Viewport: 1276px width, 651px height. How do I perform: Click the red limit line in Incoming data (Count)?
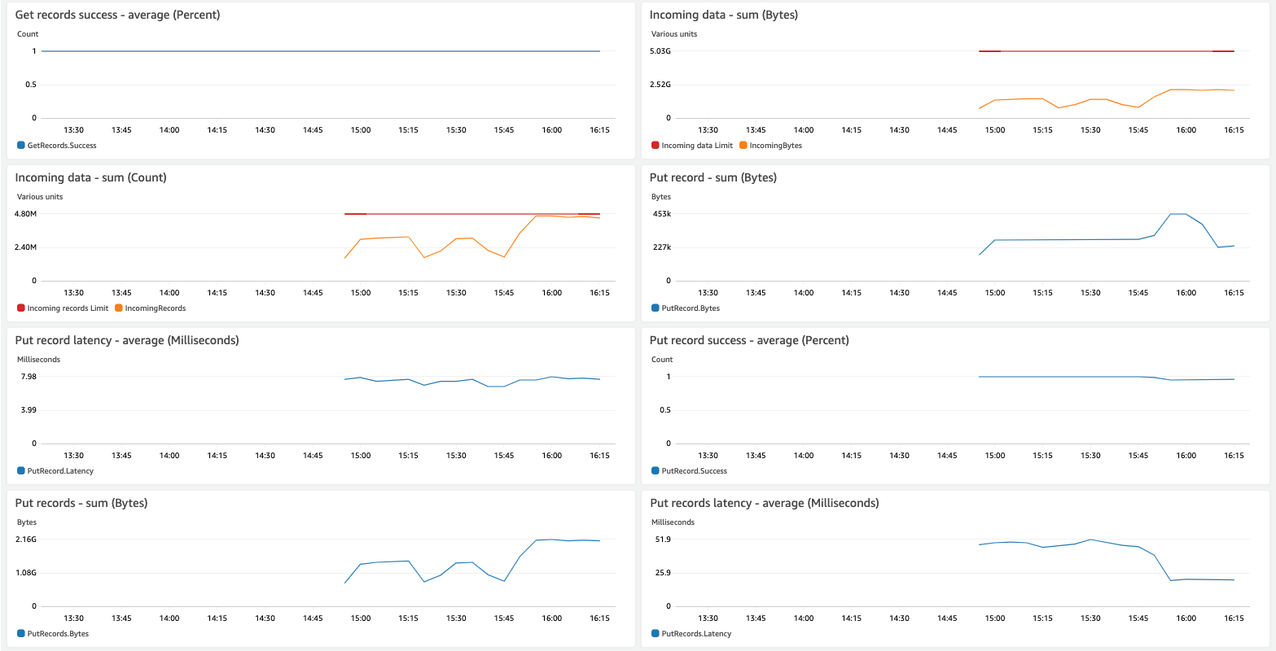(x=472, y=214)
